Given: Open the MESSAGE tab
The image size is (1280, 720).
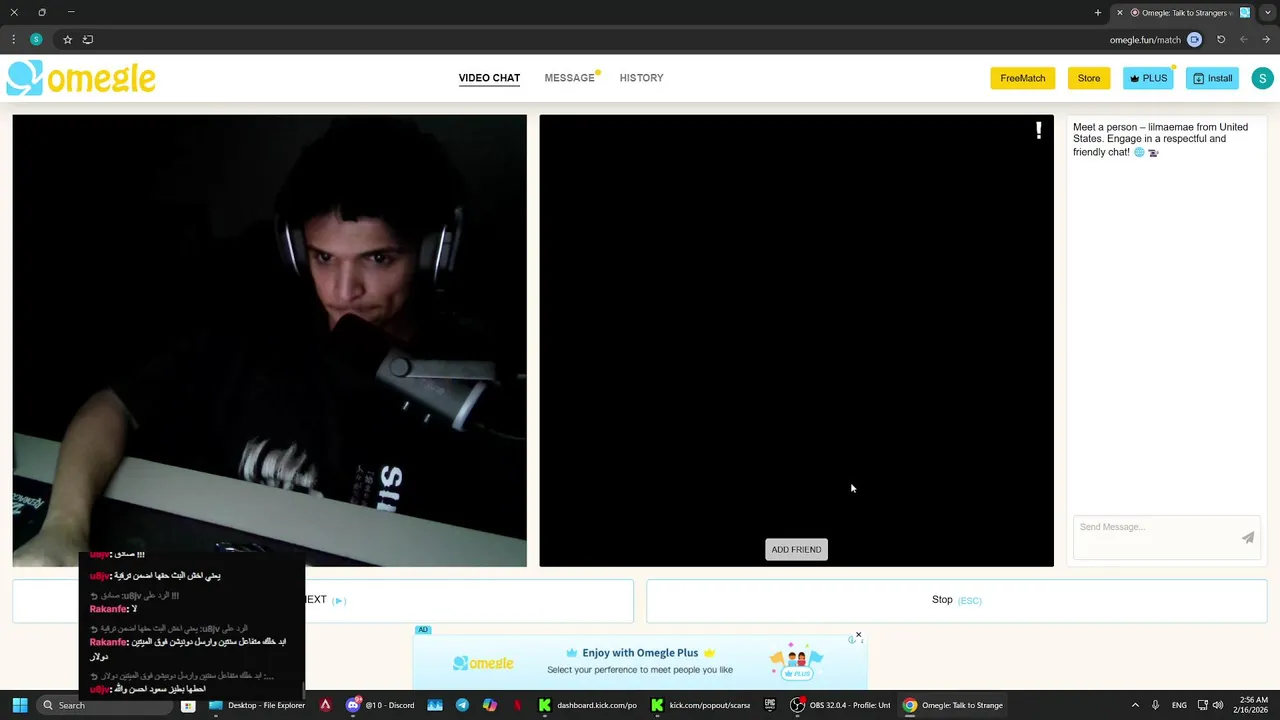Looking at the screenshot, I should tap(570, 78).
